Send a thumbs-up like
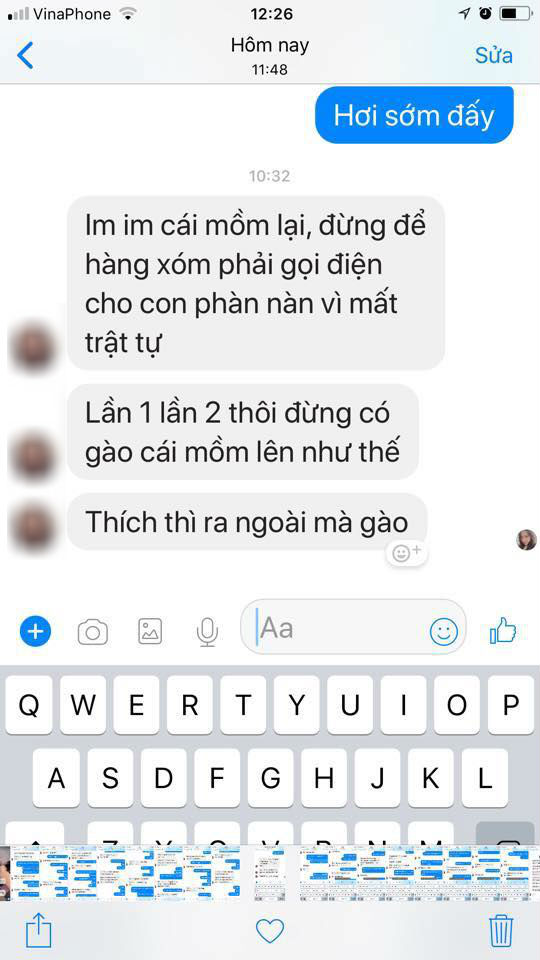The width and height of the screenshot is (540, 960). point(503,631)
